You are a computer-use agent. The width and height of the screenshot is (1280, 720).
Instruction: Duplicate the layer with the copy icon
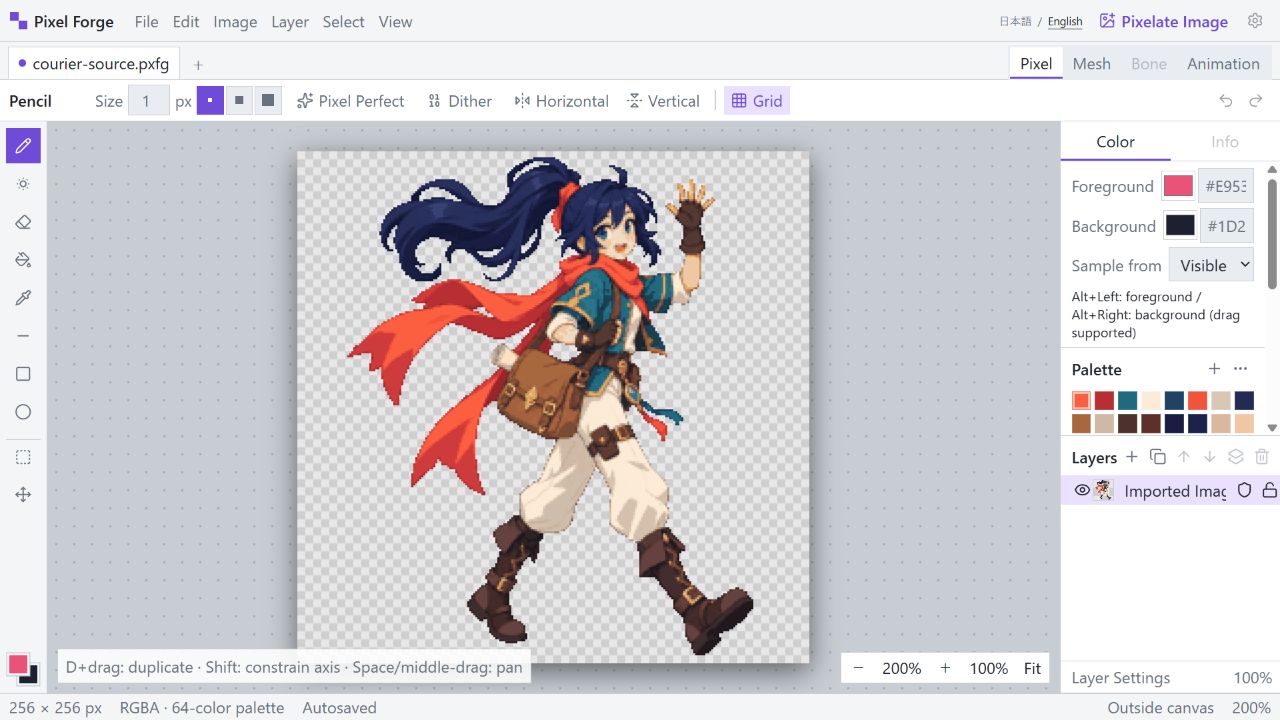point(1158,457)
